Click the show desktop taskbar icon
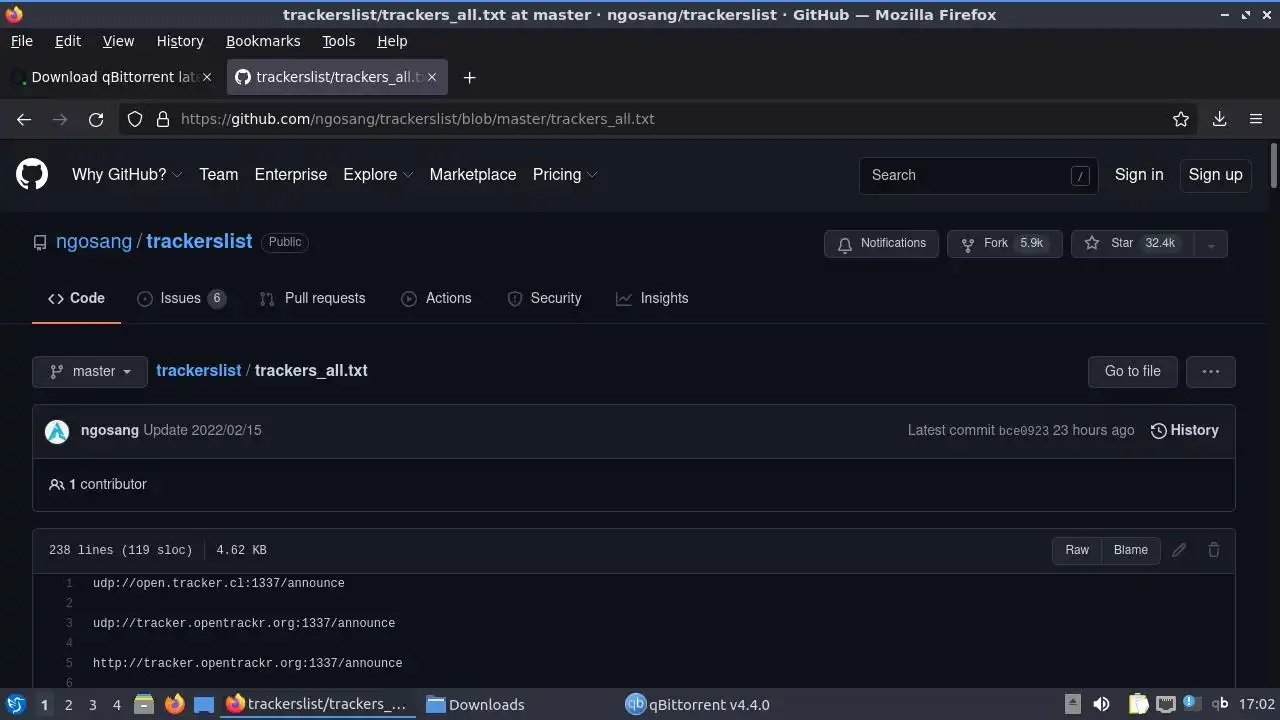 pyautogui.click(x=204, y=704)
